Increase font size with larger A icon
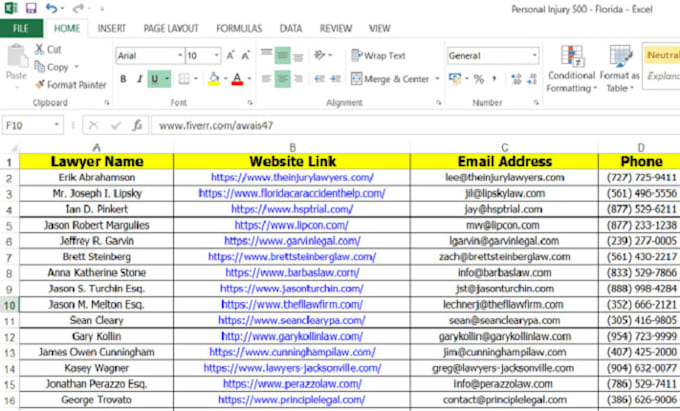 point(230,55)
